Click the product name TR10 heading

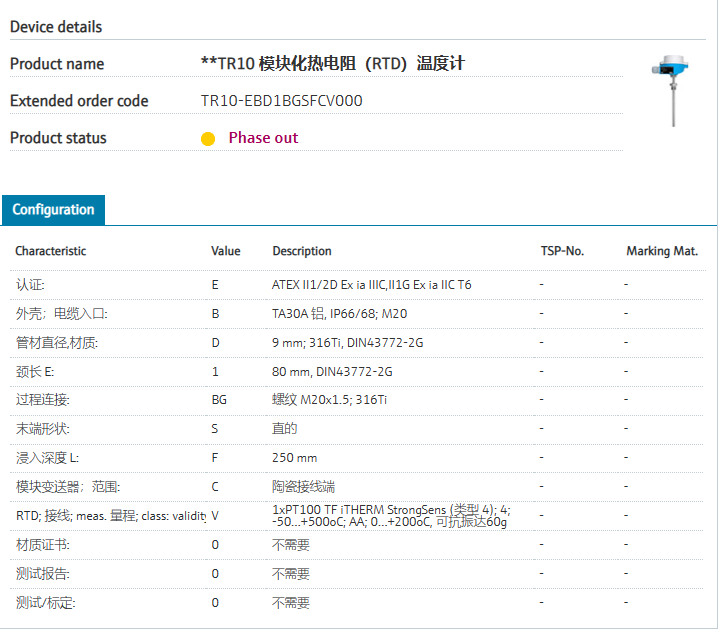333,64
